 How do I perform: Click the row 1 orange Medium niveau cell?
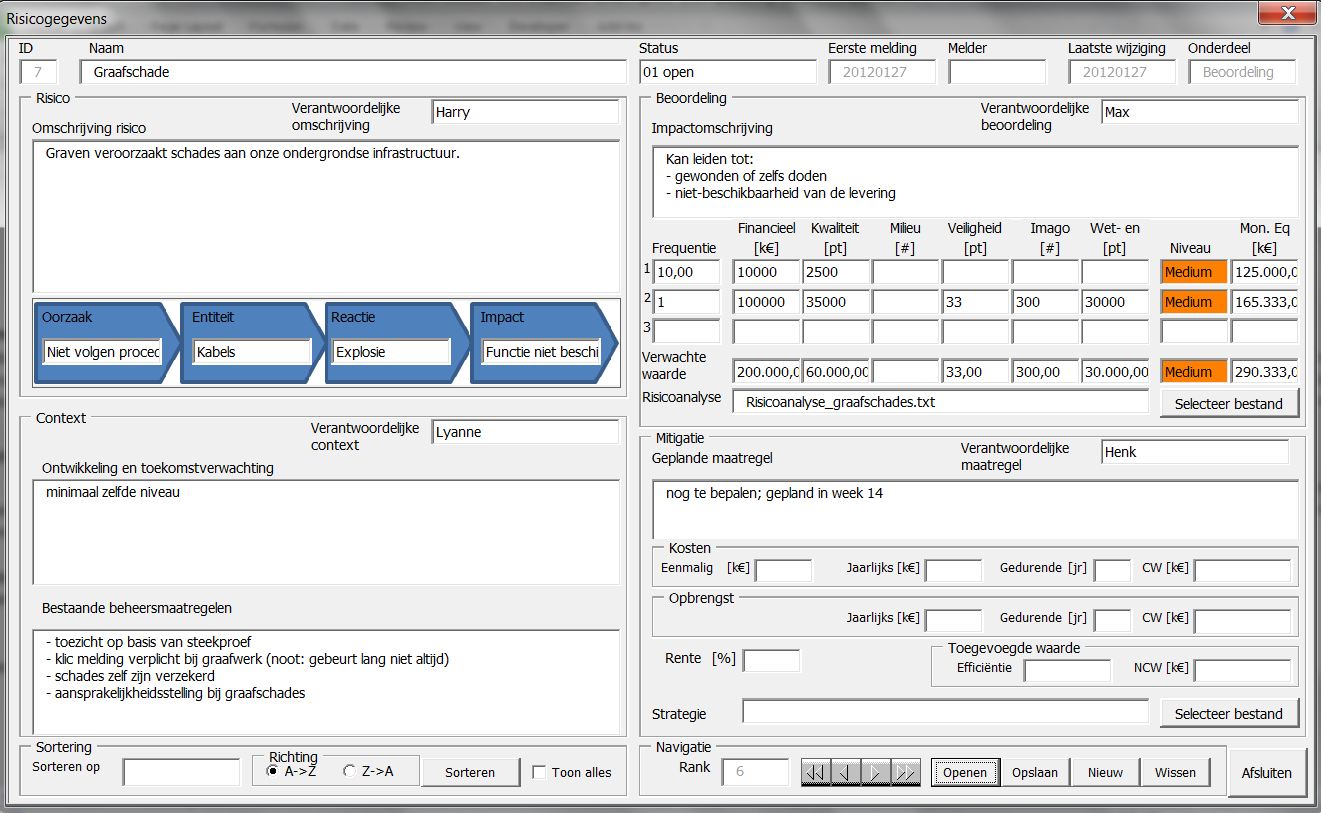pyautogui.click(x=1194, y=272)
